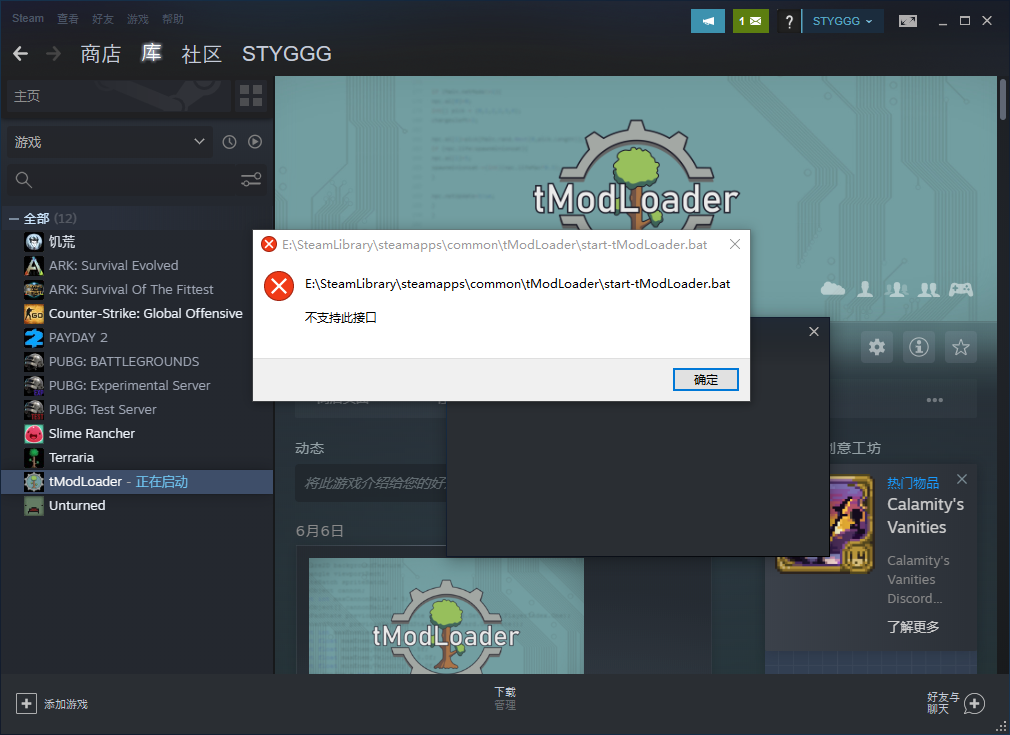Viewport: 1010px width, 735px height.
Task: Open the green inbox notifications icon
Action: pyautogui.click(x=750, y=21)
